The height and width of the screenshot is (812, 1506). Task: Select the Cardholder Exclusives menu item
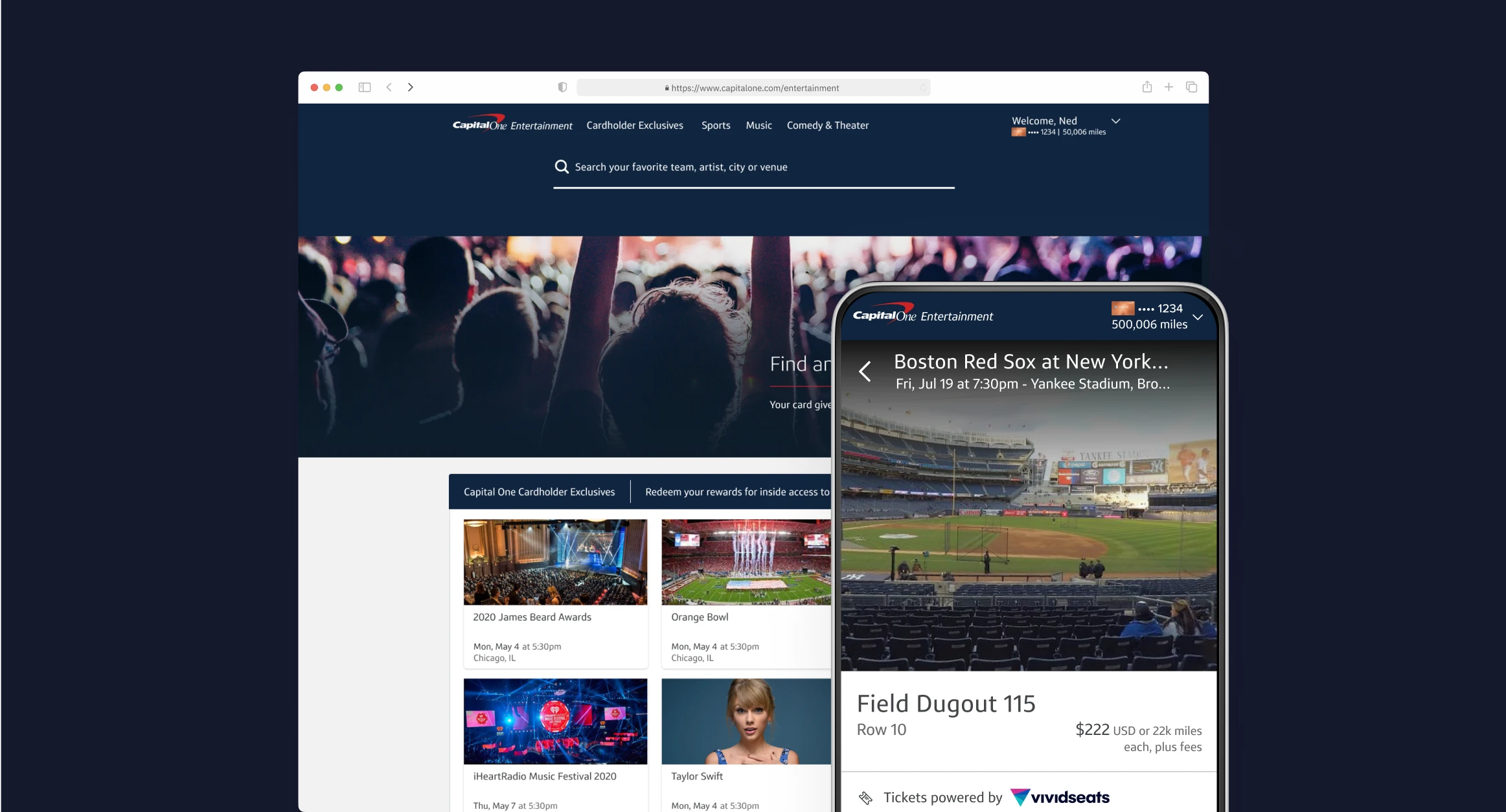635,125
